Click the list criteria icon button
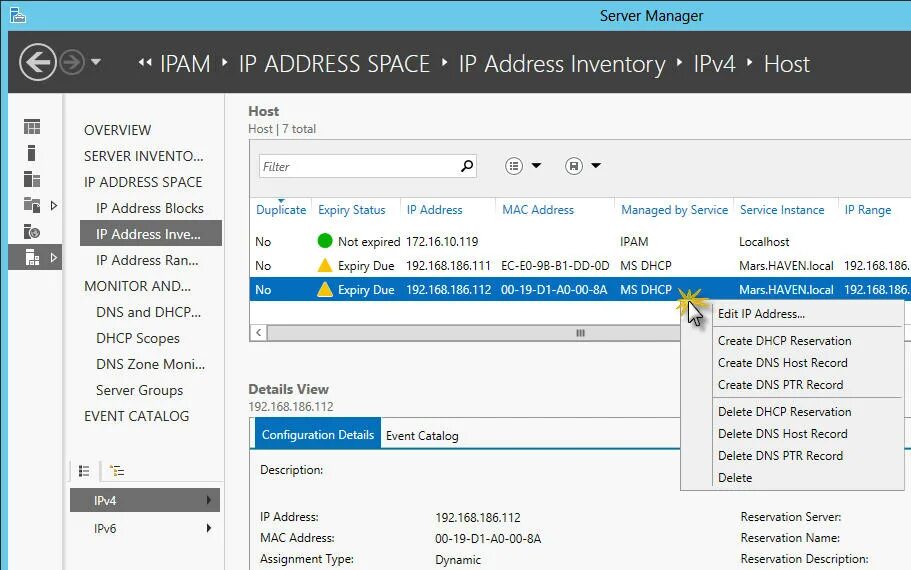The width and height of the screenshot is (911, 570). tap(514, 166)
